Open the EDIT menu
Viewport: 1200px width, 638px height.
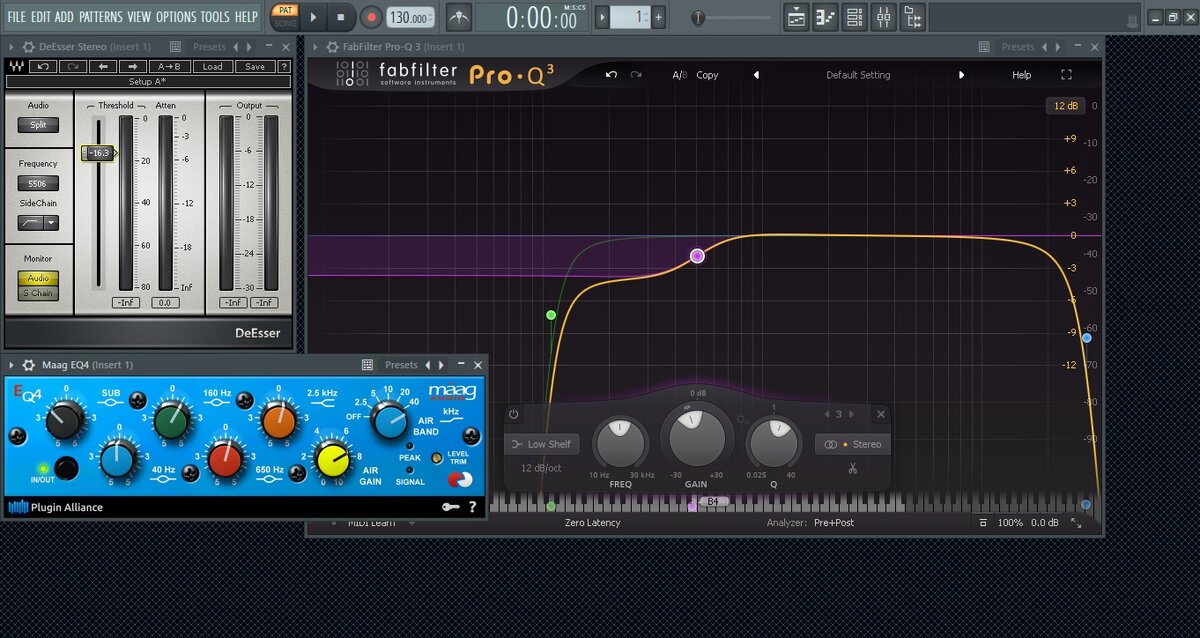coord(41,17)
